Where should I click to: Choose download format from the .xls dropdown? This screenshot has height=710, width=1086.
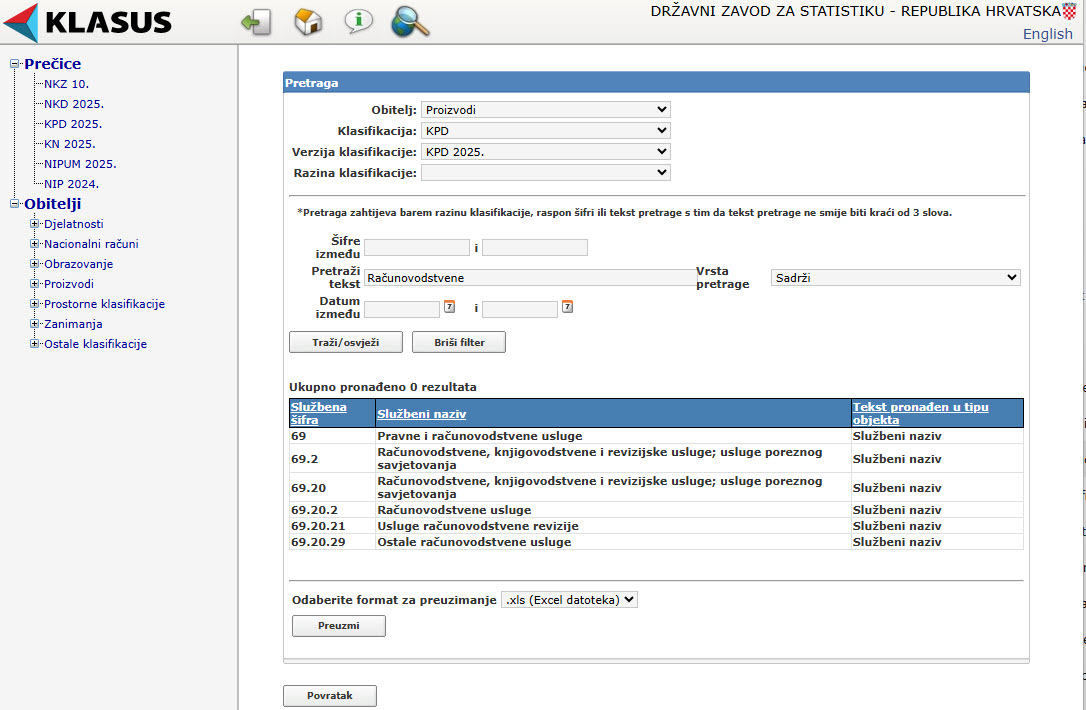(x=569, y=600)
